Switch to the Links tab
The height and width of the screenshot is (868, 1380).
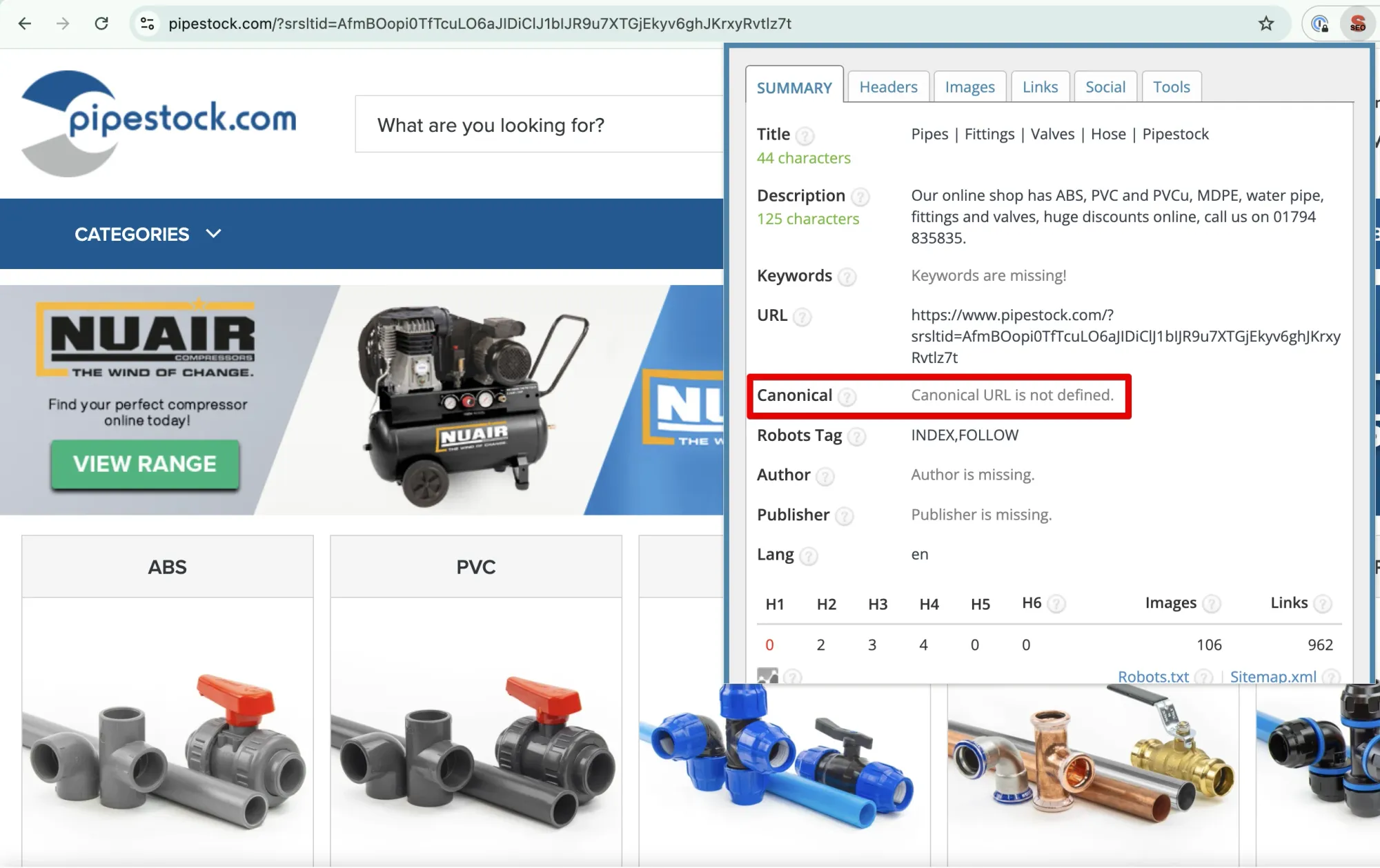(1040, 87)
